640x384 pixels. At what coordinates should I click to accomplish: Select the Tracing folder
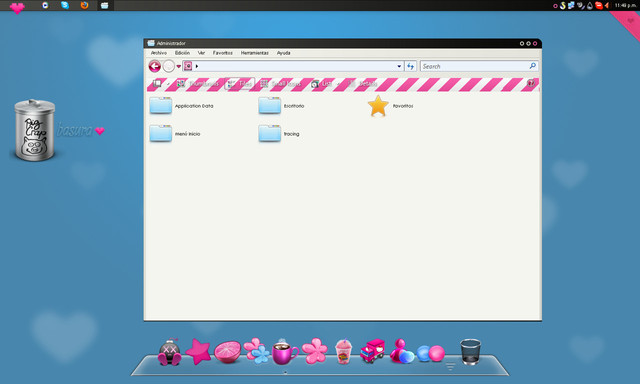pos(279,133)
